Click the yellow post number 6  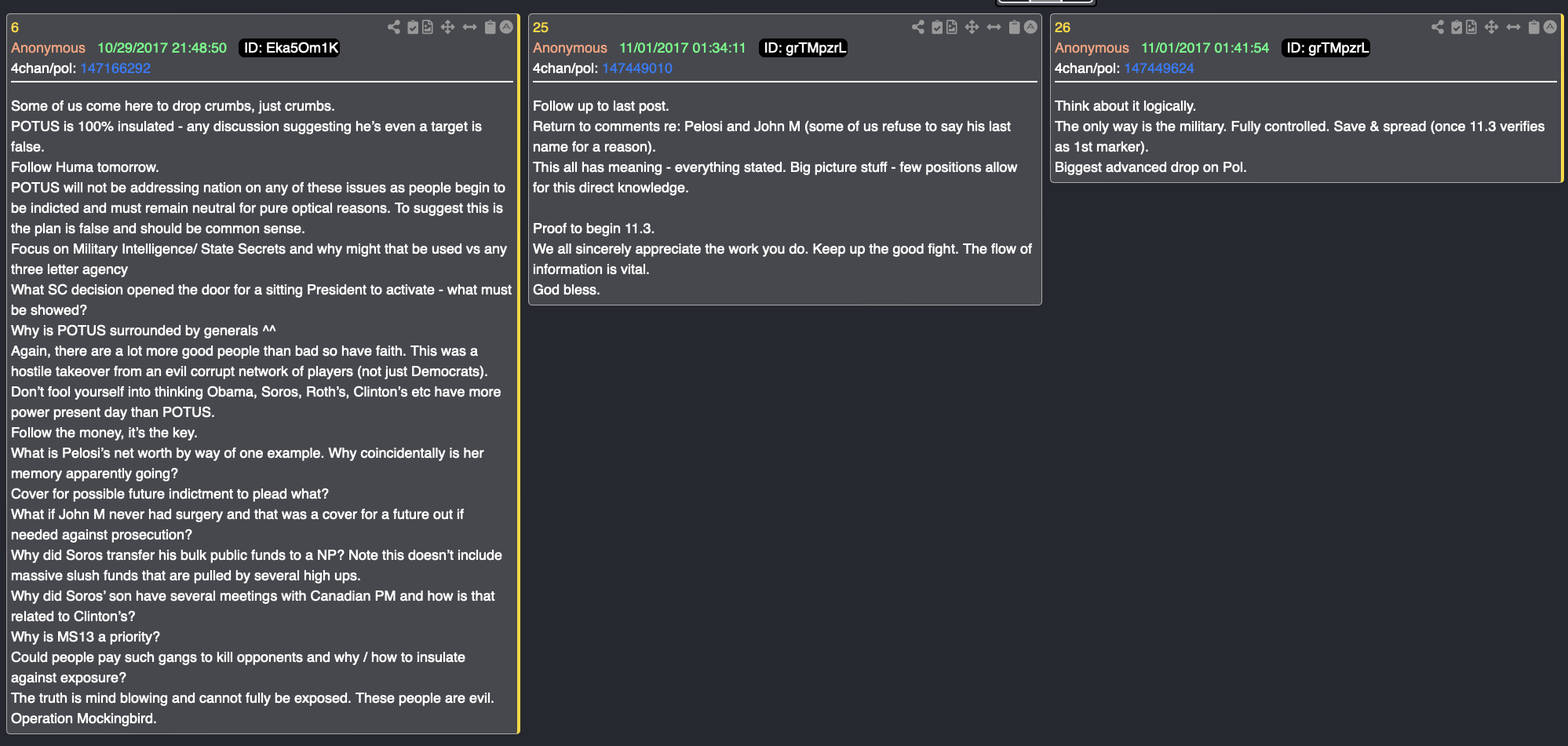[15, 27]
